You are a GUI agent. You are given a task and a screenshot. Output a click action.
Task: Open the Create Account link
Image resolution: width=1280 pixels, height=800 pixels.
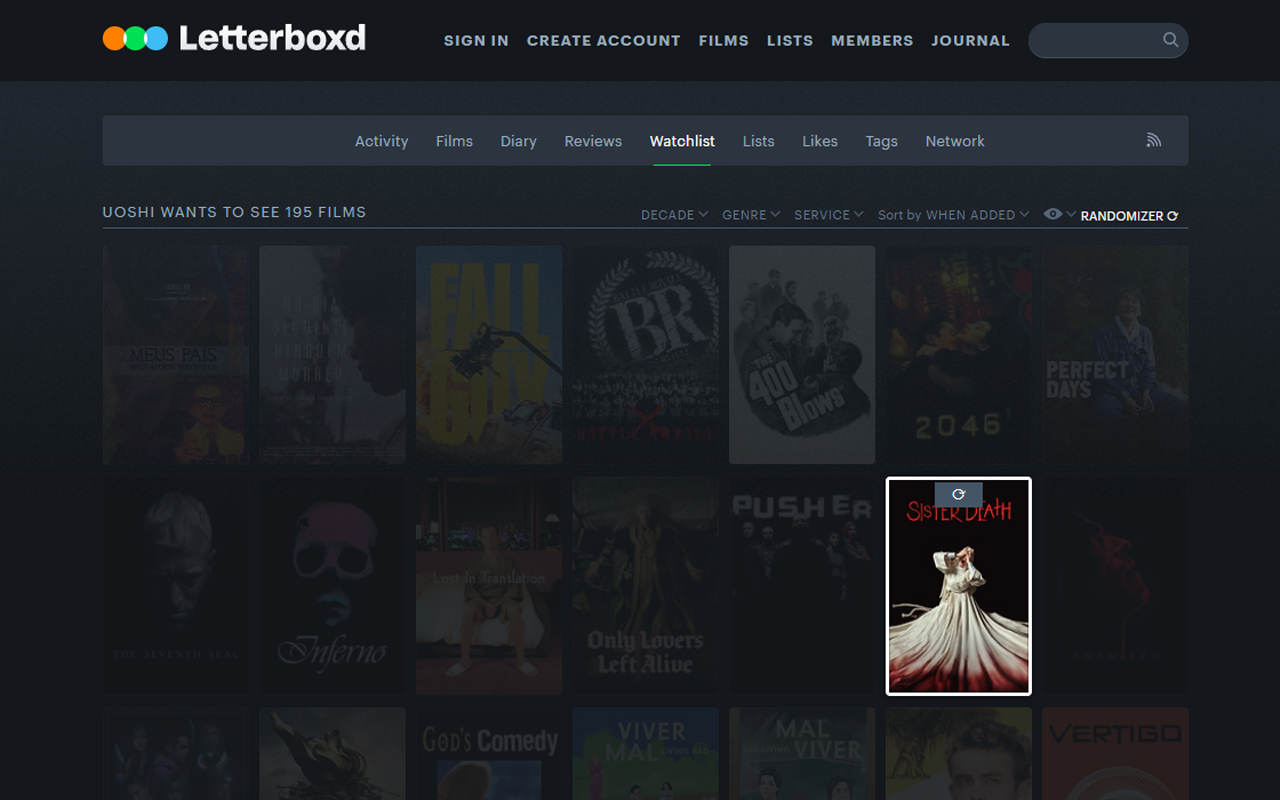[603, 41]
